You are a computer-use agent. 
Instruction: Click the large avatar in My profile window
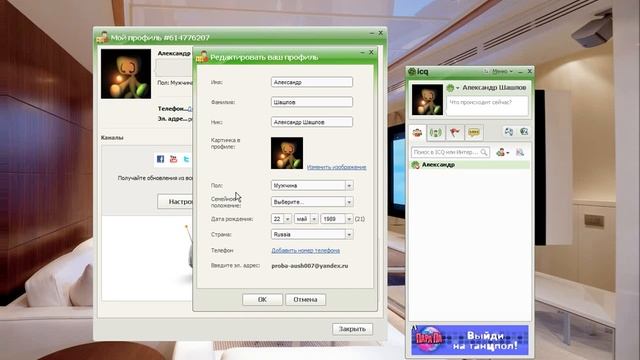126,74
